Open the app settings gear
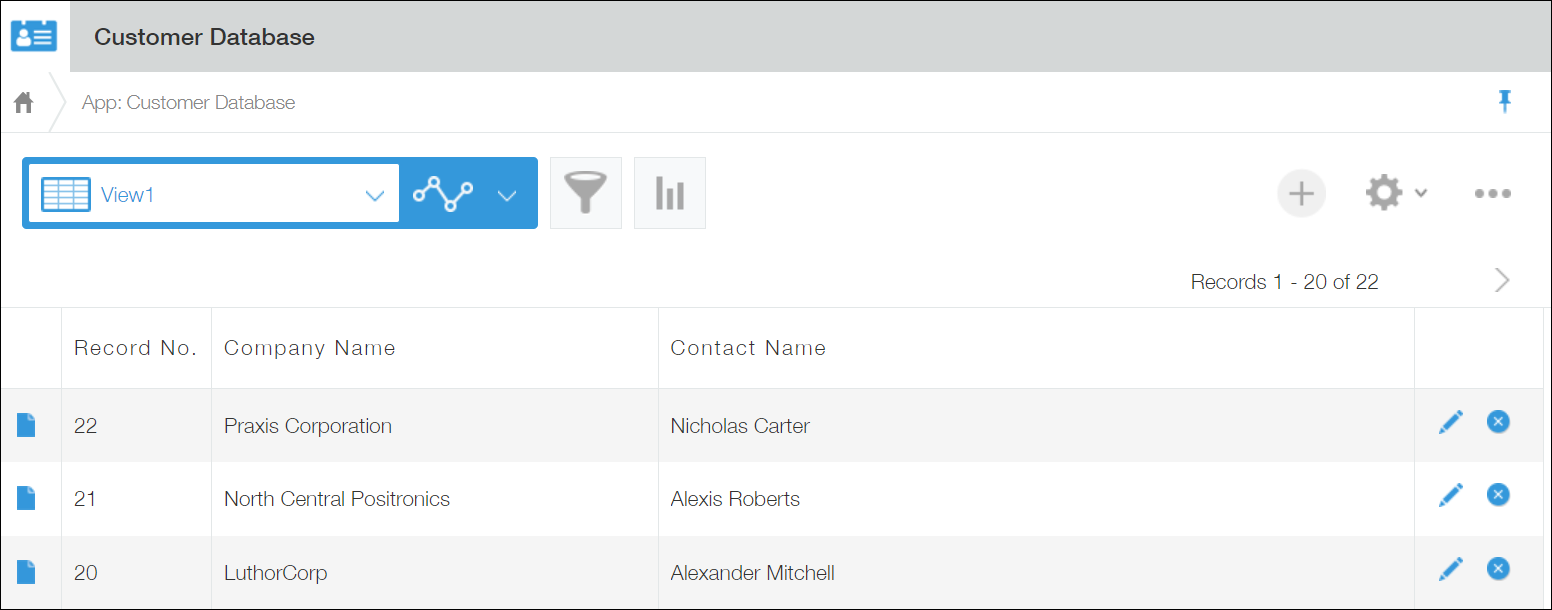1552x610 pixels. click(1383, 193)
